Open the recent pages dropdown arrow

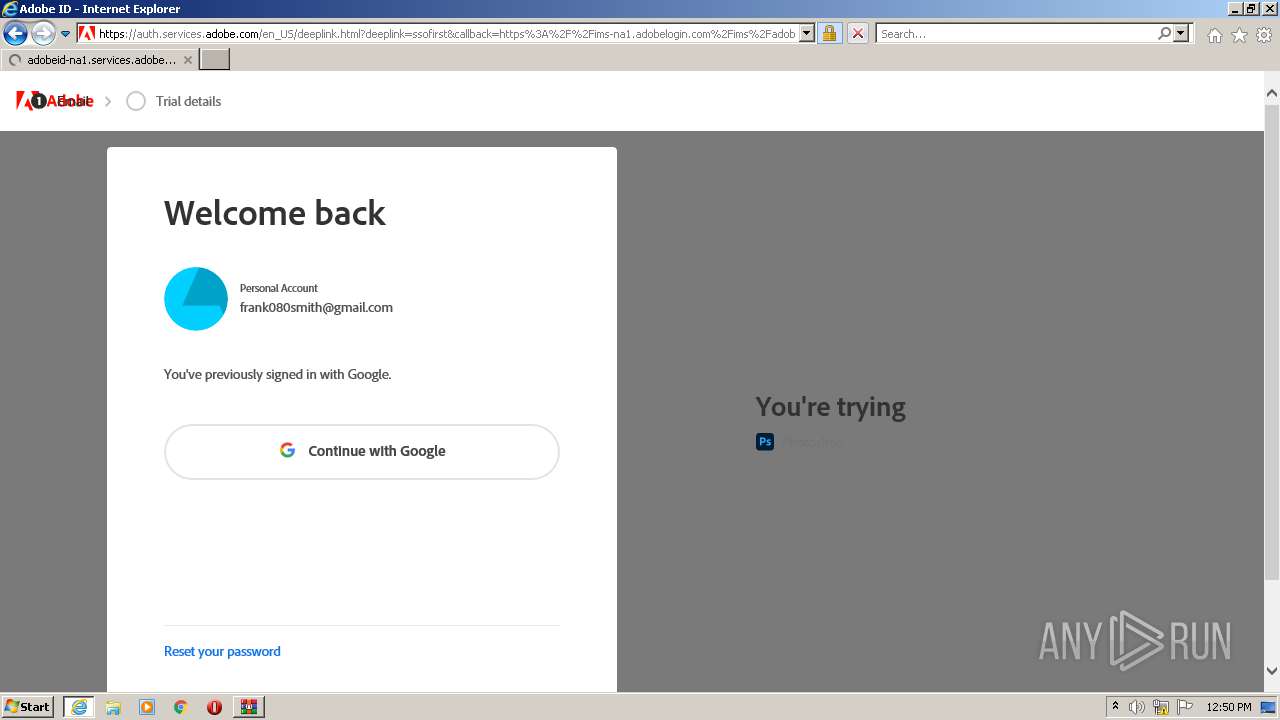pos(65,34)
